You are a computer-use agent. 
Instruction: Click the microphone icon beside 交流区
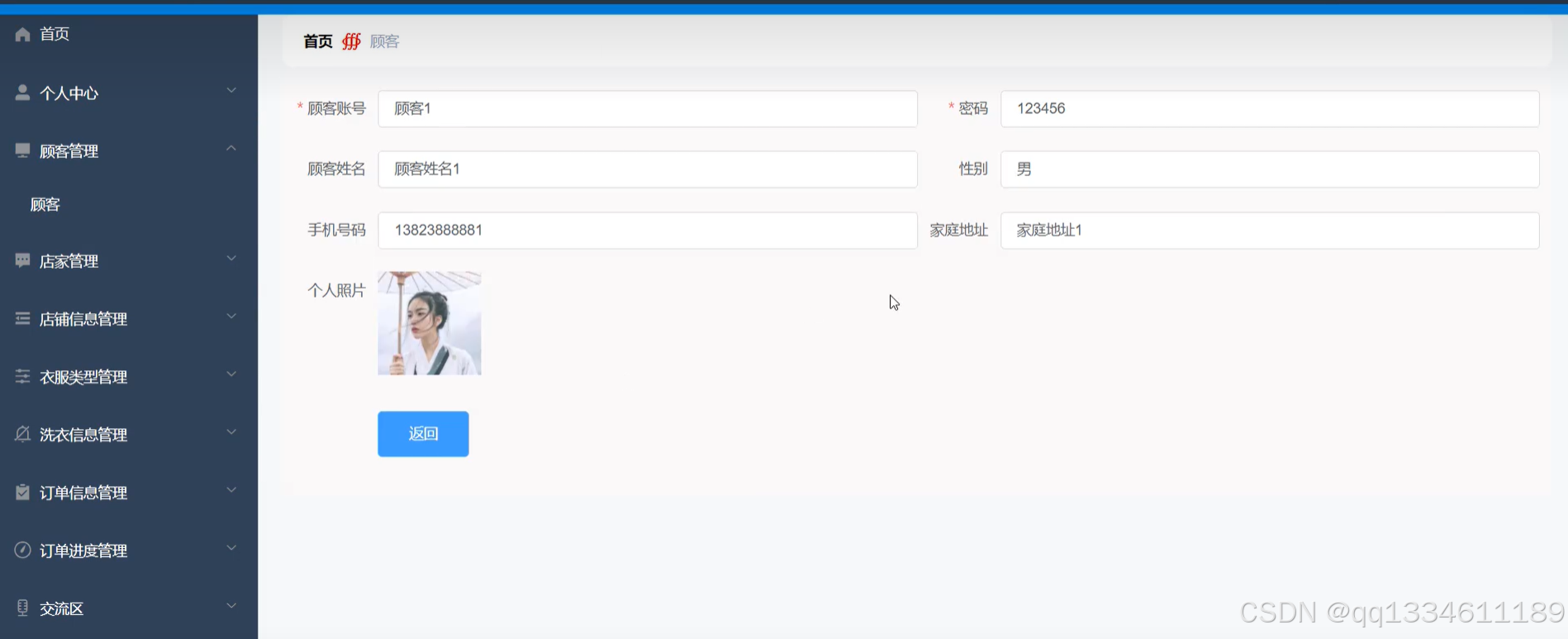[22, 608]
